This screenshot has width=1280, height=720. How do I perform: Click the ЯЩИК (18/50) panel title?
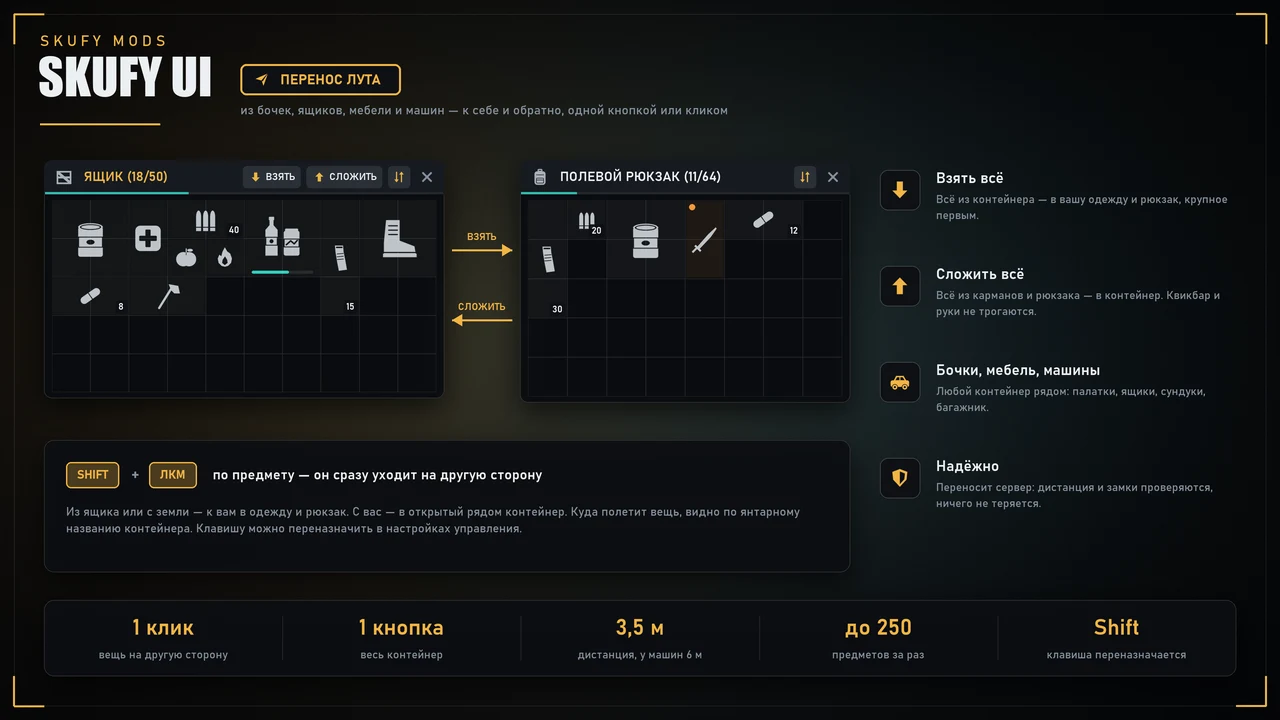point(126,177)
